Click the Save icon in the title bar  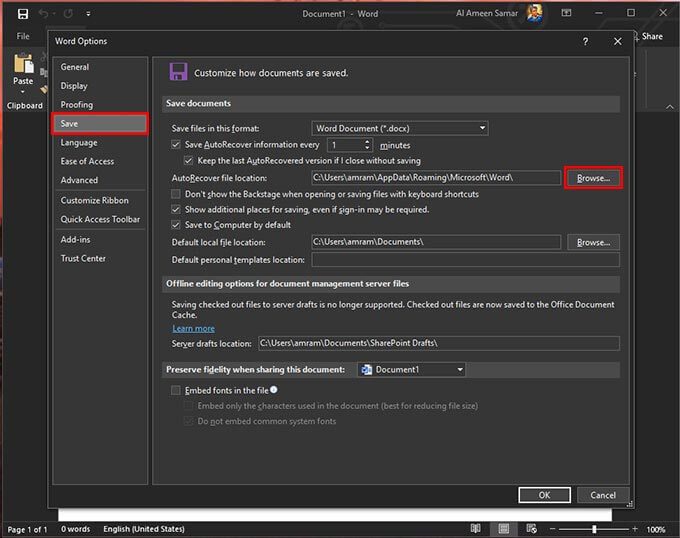23,14
